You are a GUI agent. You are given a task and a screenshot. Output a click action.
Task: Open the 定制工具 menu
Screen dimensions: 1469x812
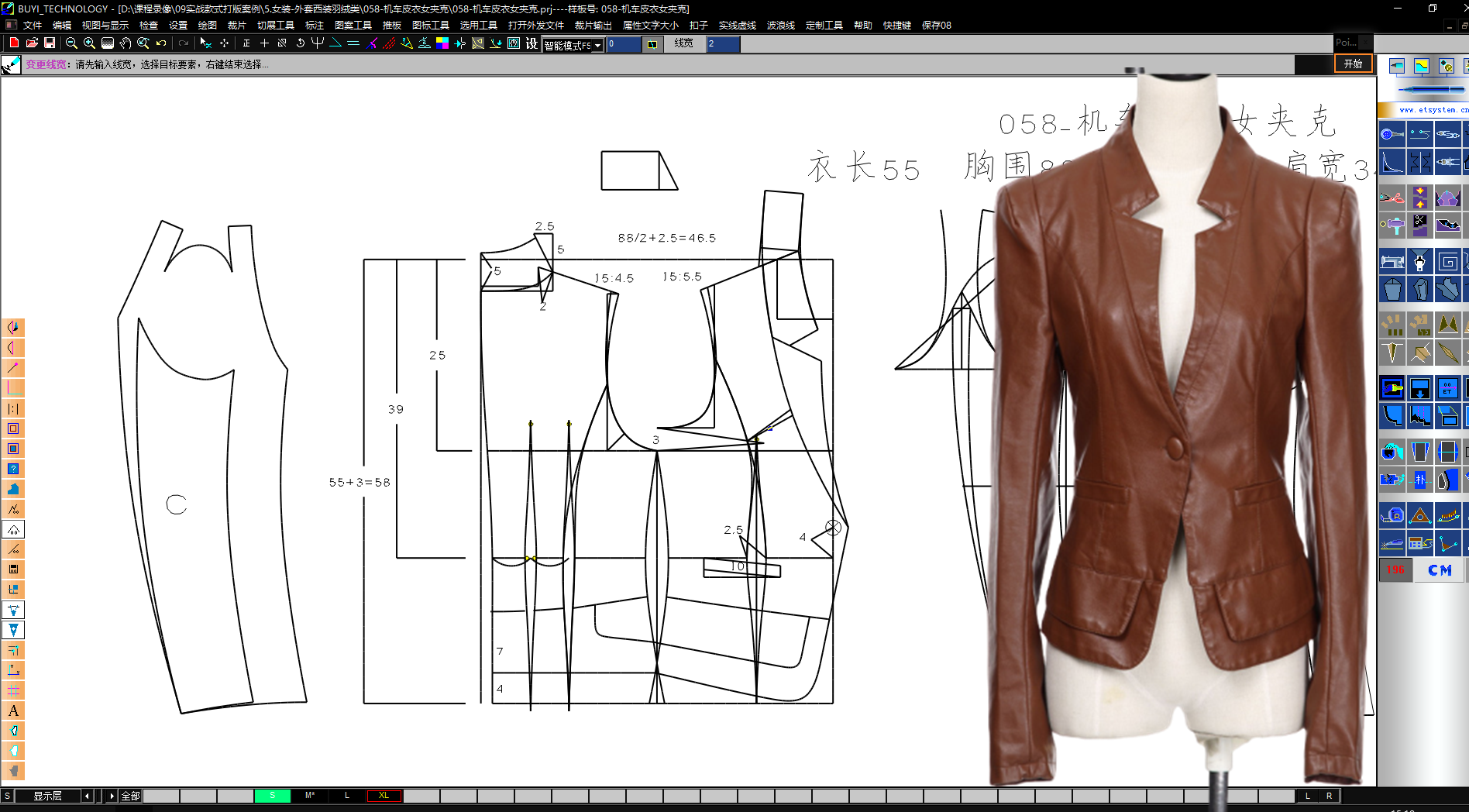click(x=824, y=26)
